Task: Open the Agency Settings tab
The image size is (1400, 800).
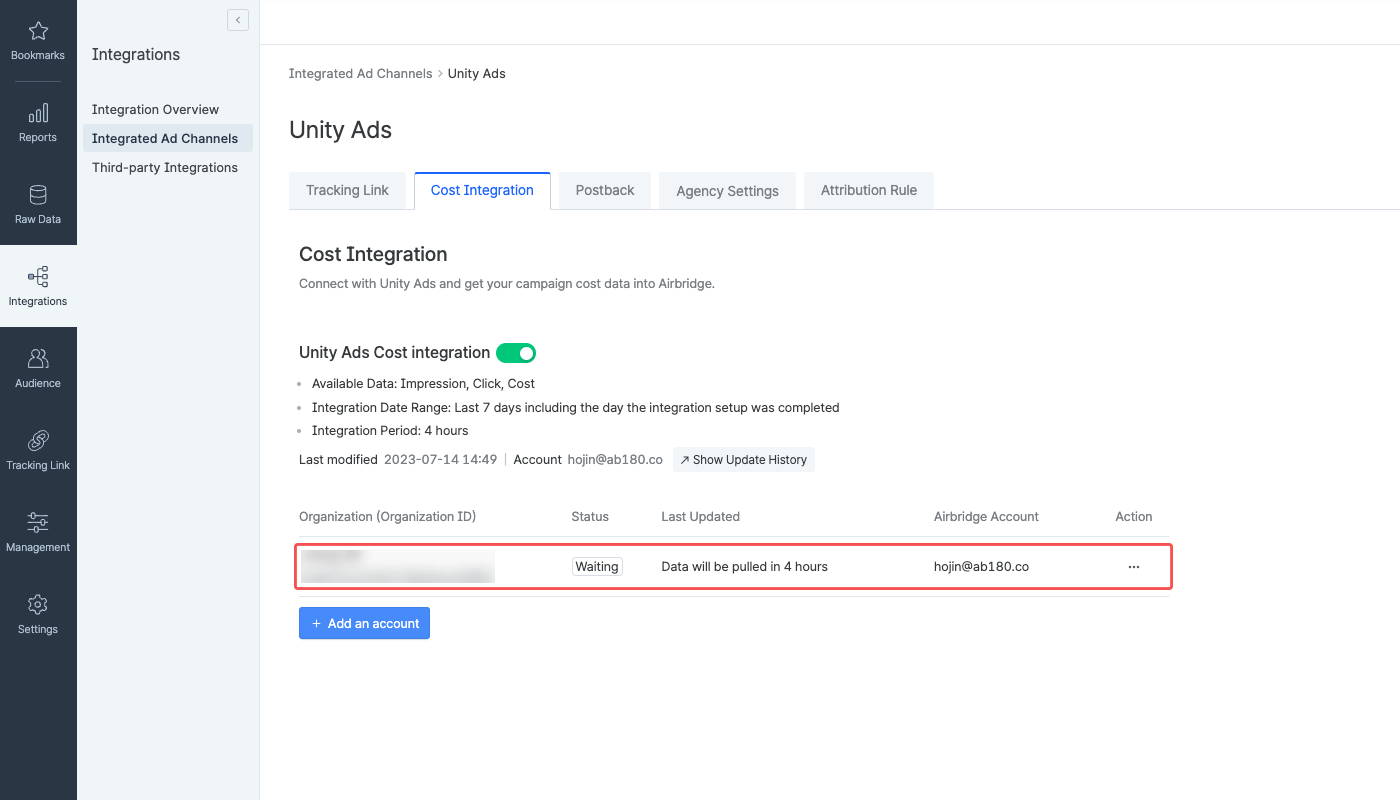Action: coord(727,190)
